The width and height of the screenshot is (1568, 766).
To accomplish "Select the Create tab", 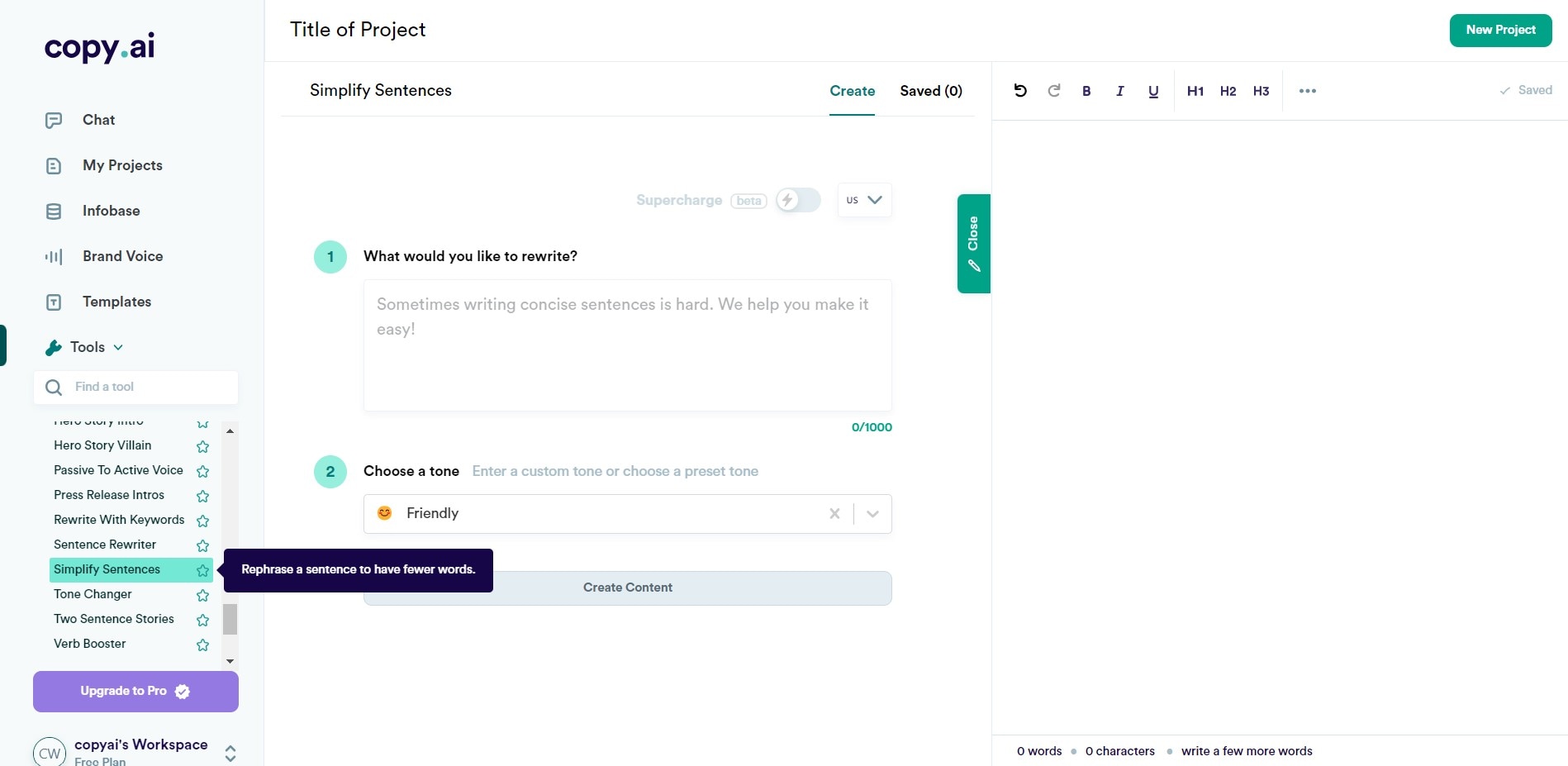I will pos(852,91).
